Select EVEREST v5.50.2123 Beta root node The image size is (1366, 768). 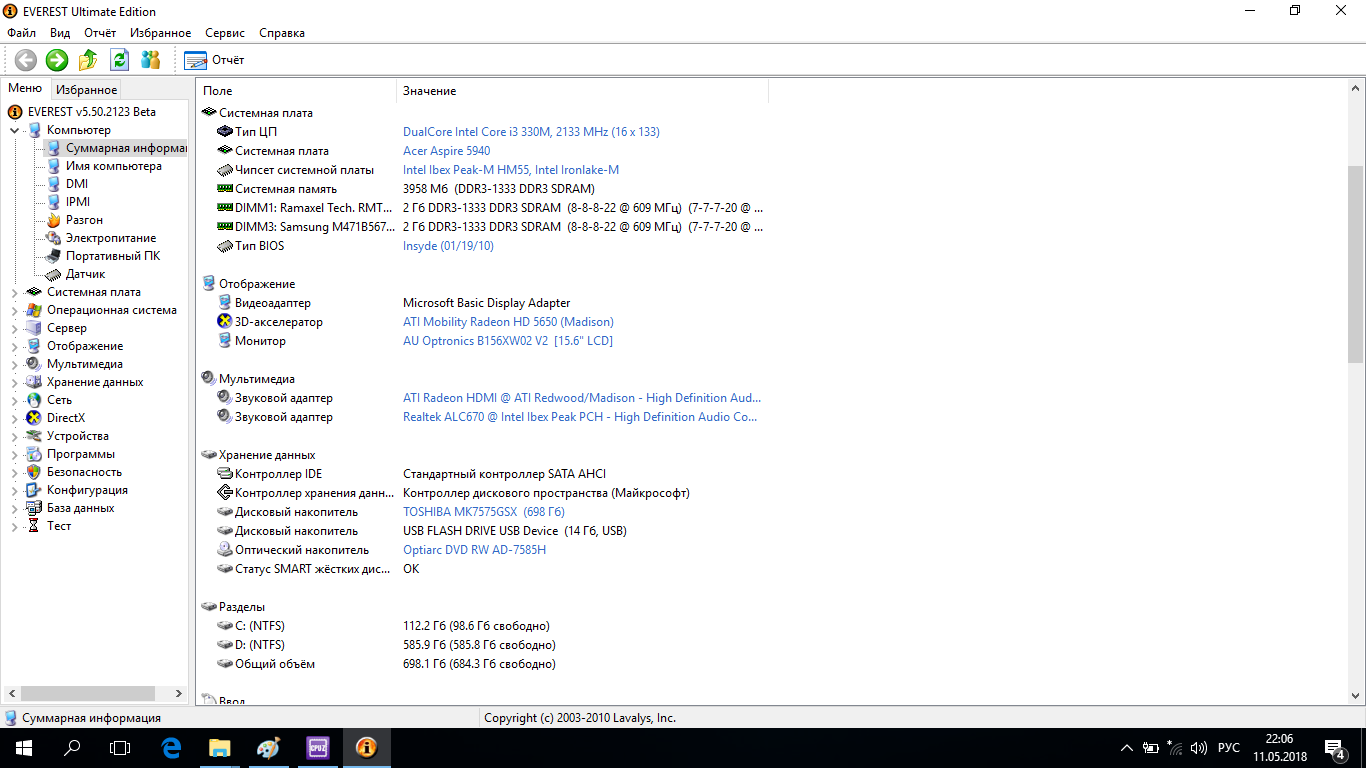pyautogui.click(x=92, y=112)
